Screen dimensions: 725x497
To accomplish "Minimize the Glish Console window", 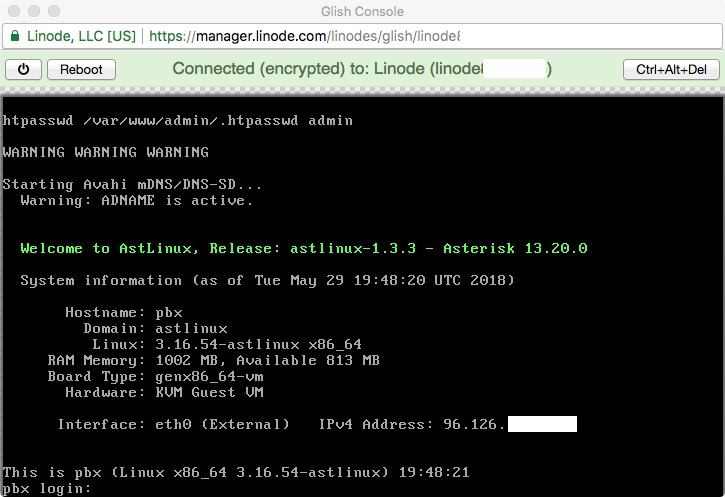I will [34, 11].
